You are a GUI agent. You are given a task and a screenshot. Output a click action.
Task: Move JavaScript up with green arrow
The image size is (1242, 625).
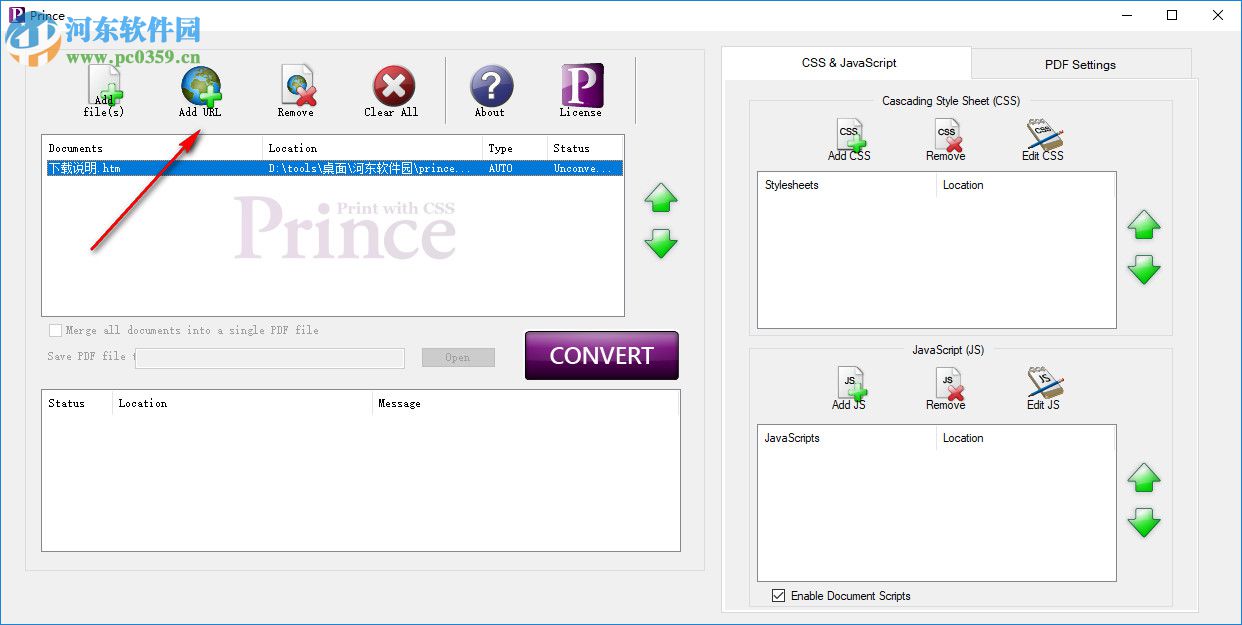pyautogui.click(x=1144, y=477)
